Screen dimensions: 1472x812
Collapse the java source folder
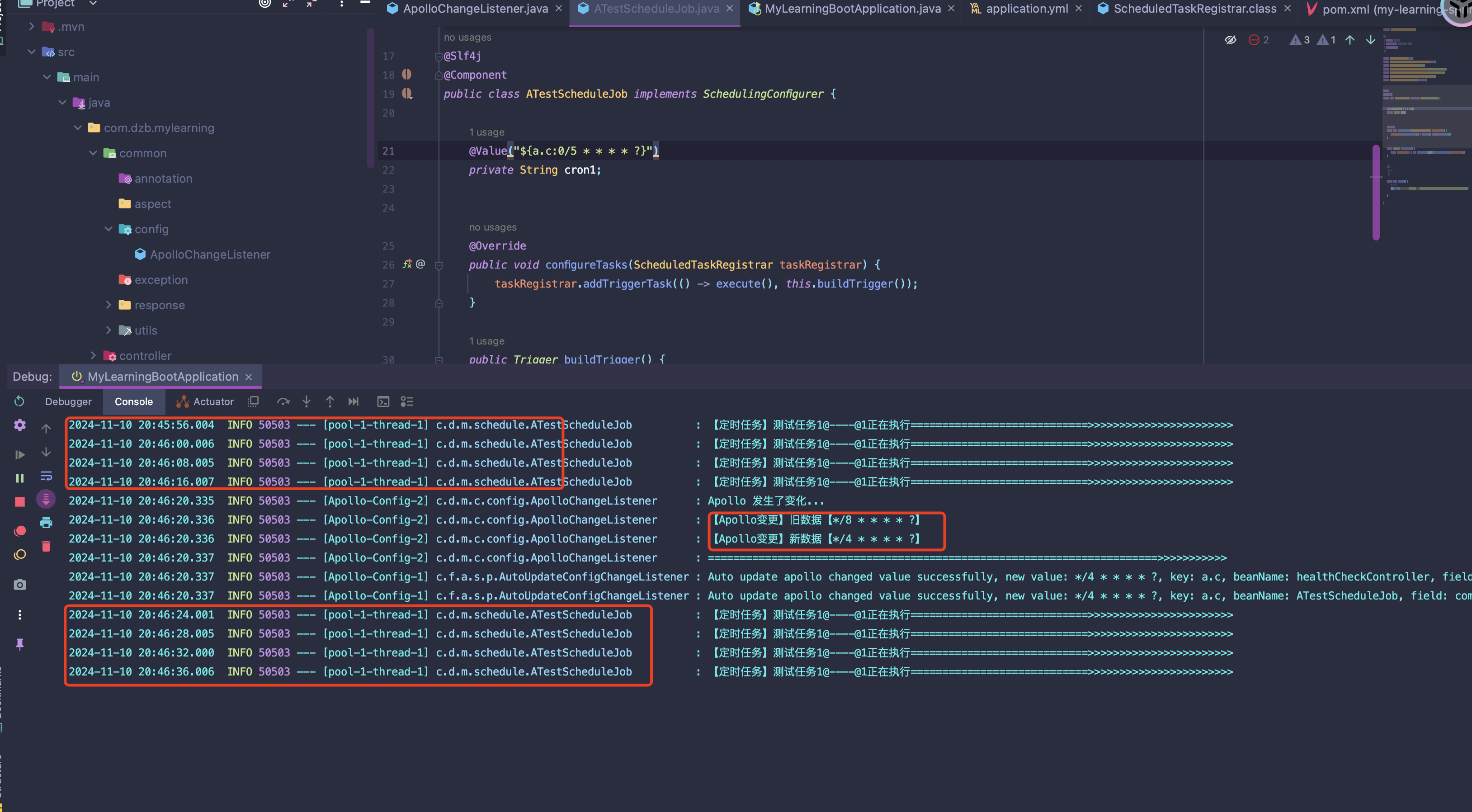(62, 102)
